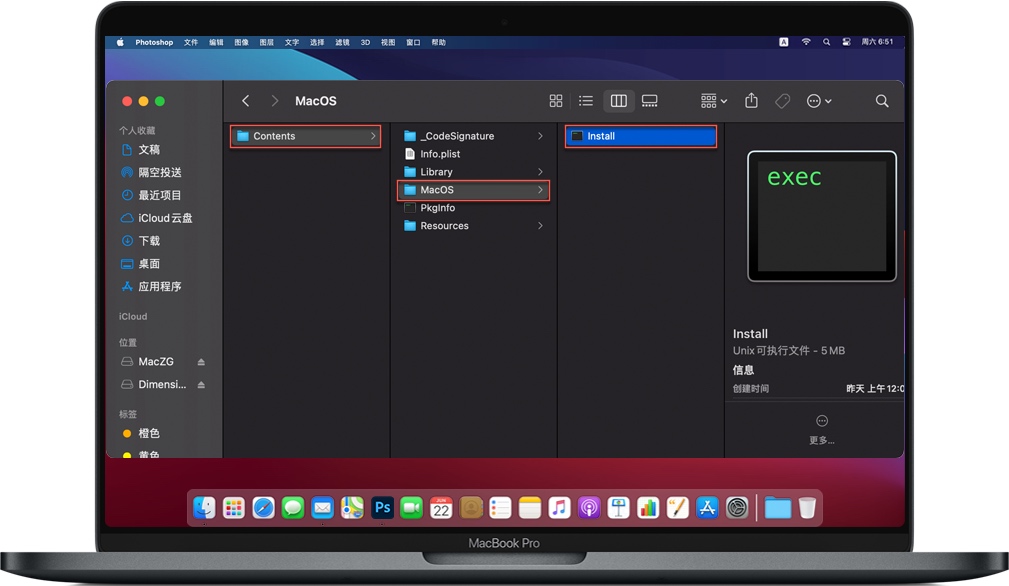Image resolution: width=1009 pixels, height=586 pixels.
Task: Select AirDrop (隔空投送) in the sidebar
Action: tap(161, 172)
